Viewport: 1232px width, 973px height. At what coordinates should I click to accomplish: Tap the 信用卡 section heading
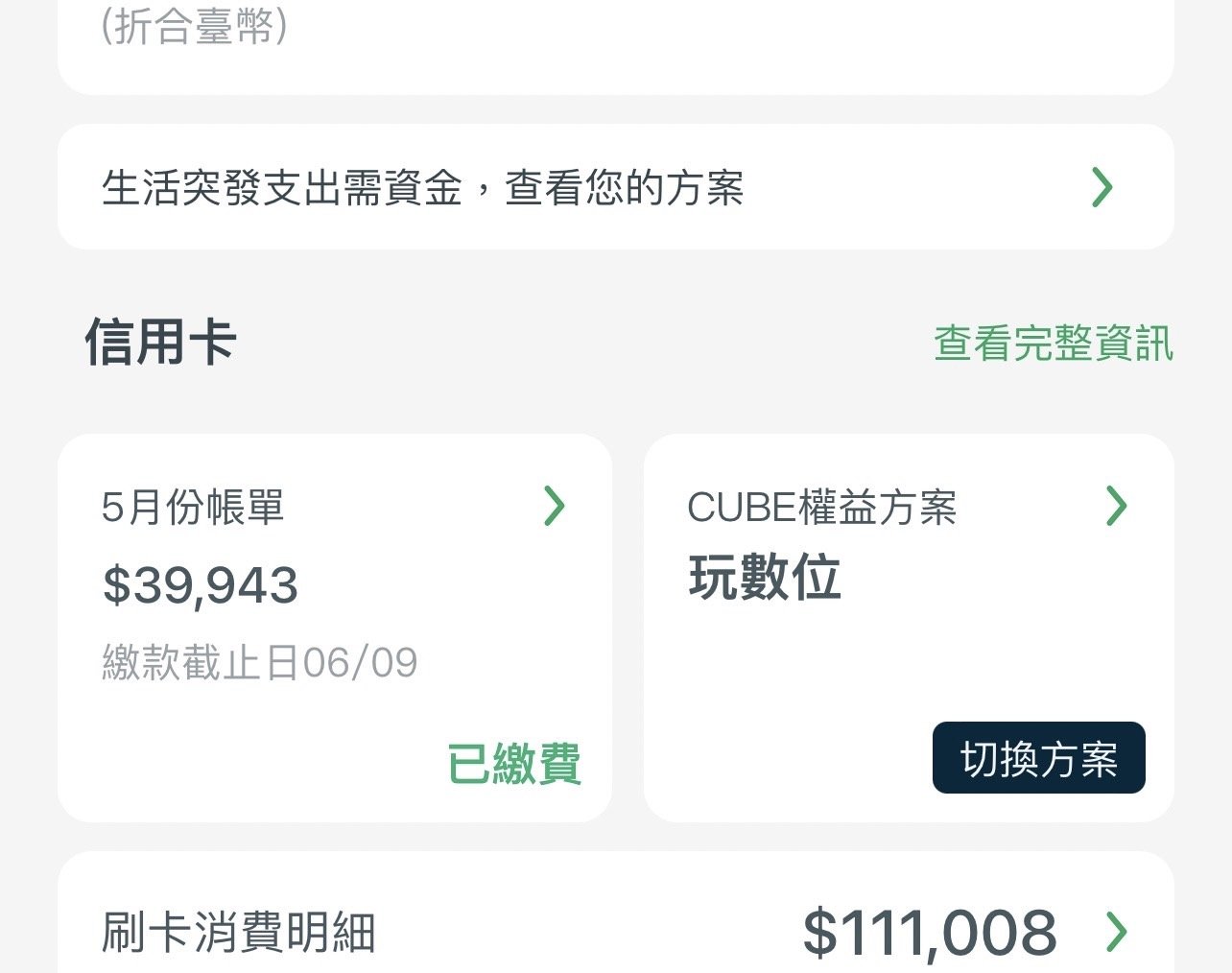161,342
